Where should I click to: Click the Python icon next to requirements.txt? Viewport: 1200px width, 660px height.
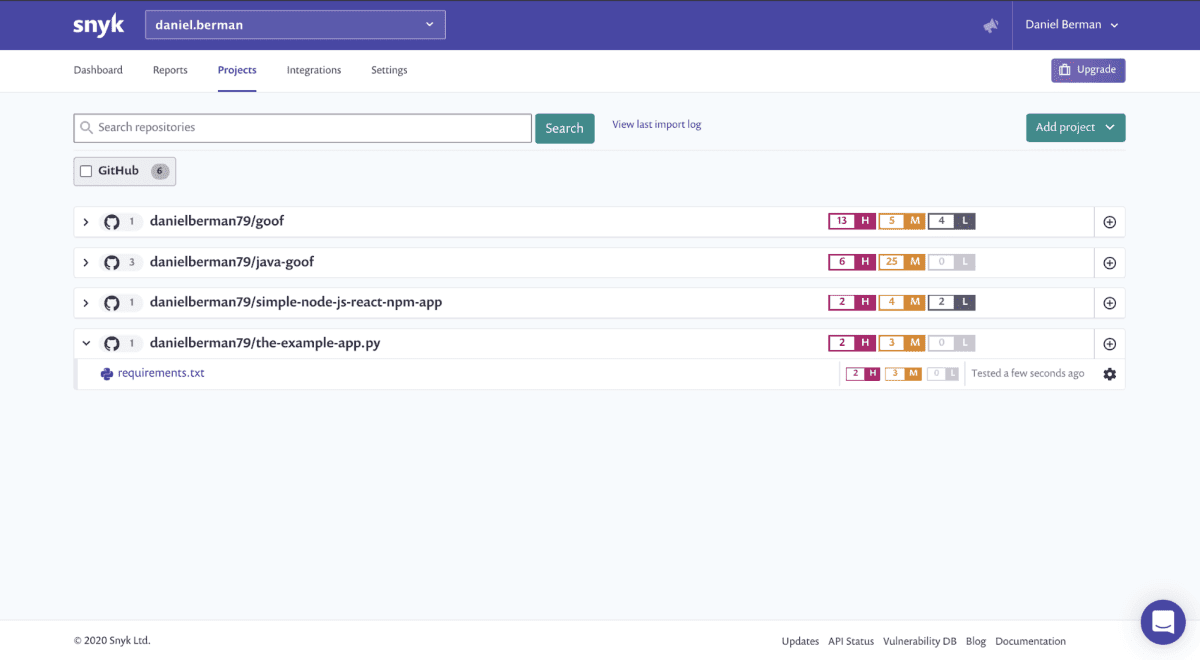(107, 374)
